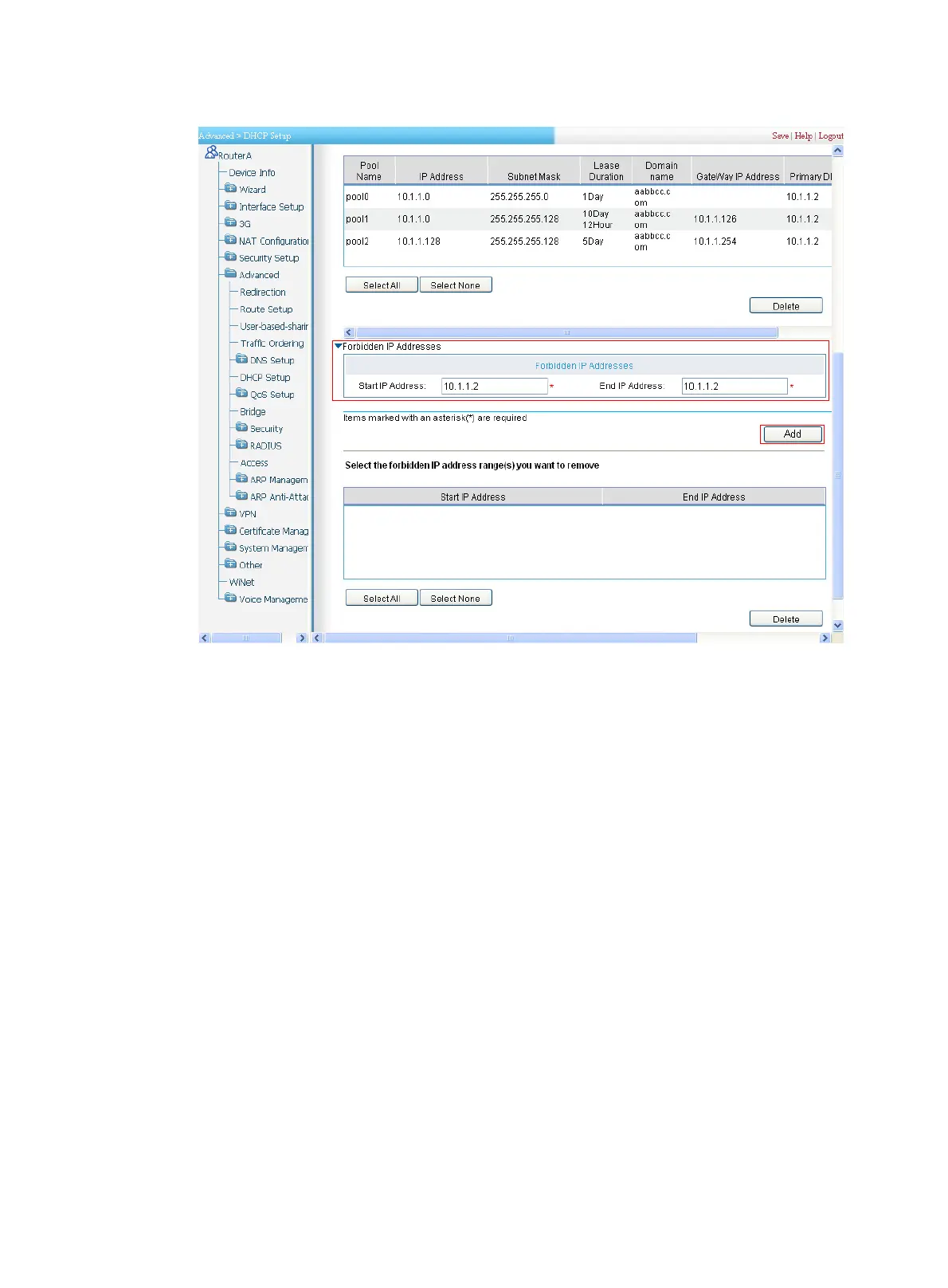Select Device Info in the tree
Screen dimensions: 948x1288
point(252,172)
